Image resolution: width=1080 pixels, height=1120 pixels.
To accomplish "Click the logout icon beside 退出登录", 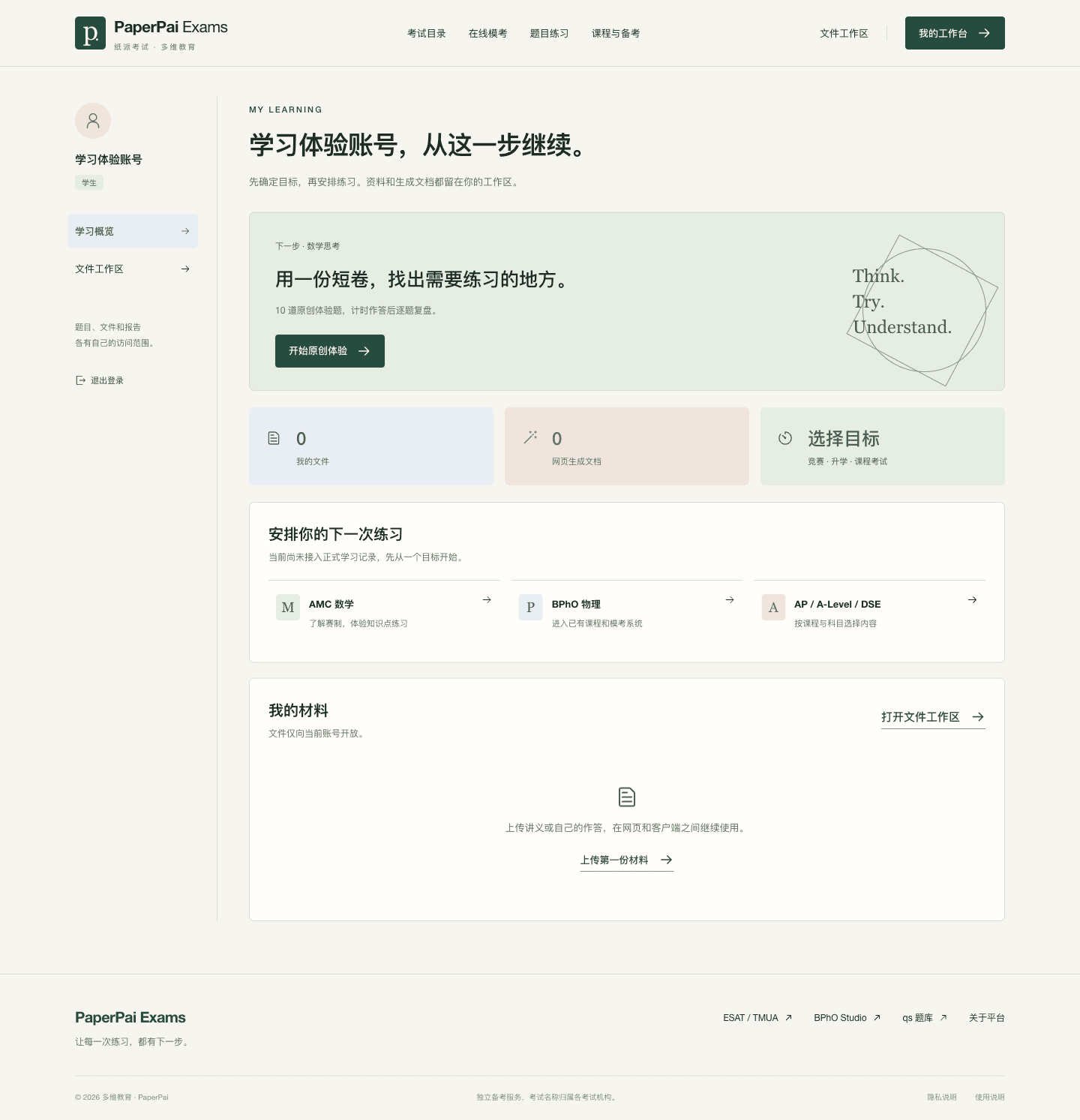I will coord(80,380).
